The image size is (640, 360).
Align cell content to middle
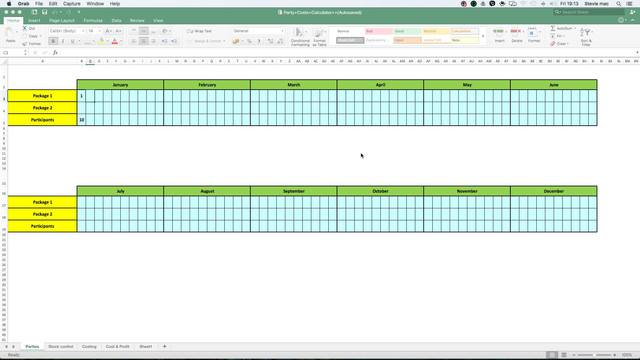[144, 31]
